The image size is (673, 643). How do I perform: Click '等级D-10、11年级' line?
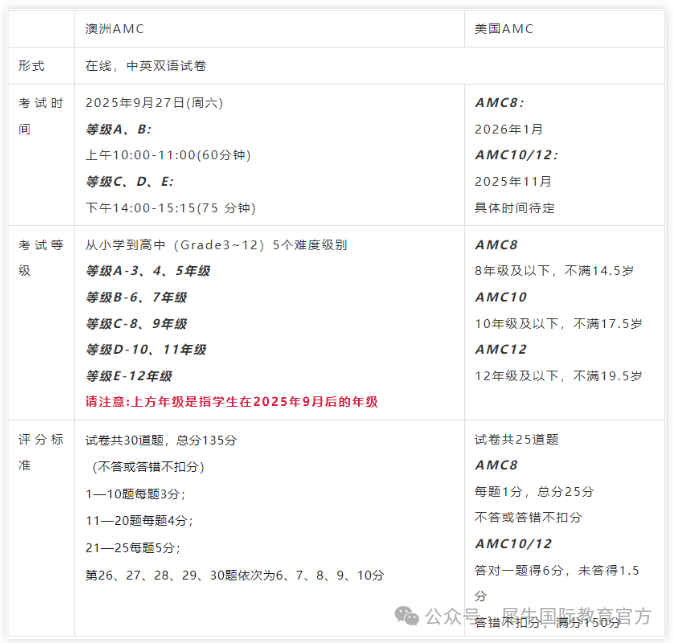click(x=146, y=349)
